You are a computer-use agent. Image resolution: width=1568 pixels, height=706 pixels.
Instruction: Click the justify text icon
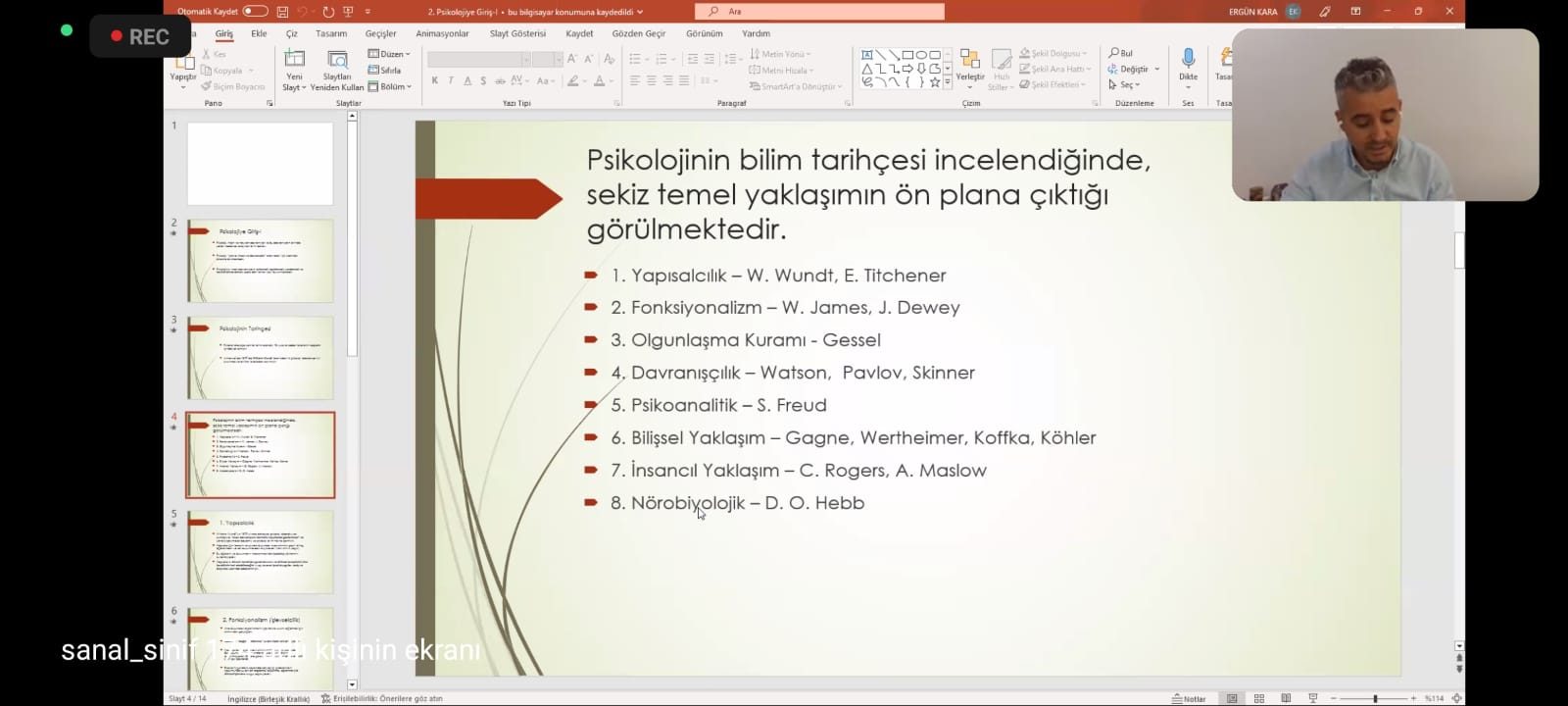tap(684, 81)
